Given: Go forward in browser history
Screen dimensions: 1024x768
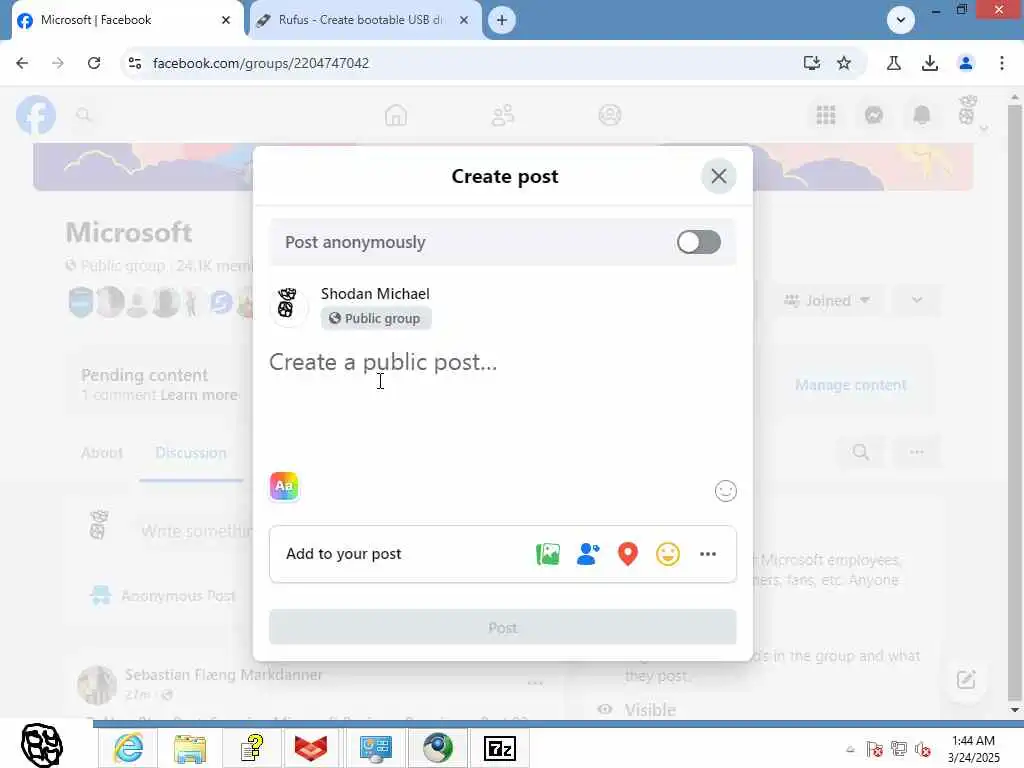Looking at the screenshot, I should [x=58, y=63].
